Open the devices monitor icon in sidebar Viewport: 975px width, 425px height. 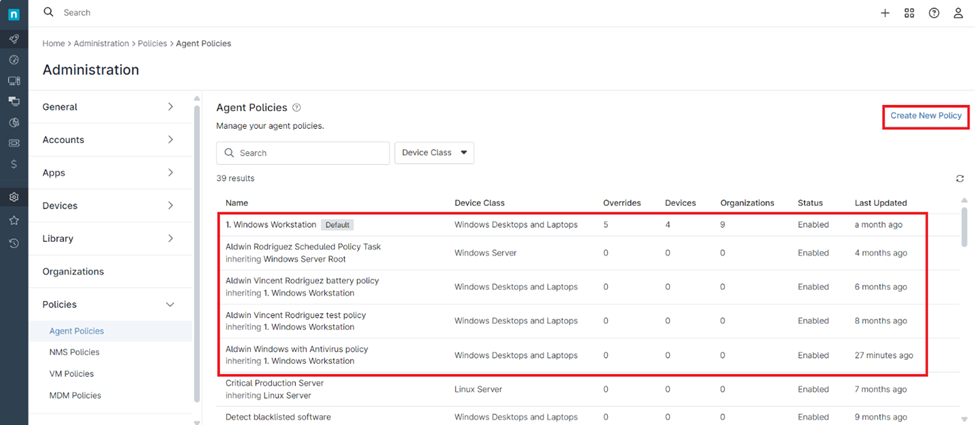click(14, 80)
